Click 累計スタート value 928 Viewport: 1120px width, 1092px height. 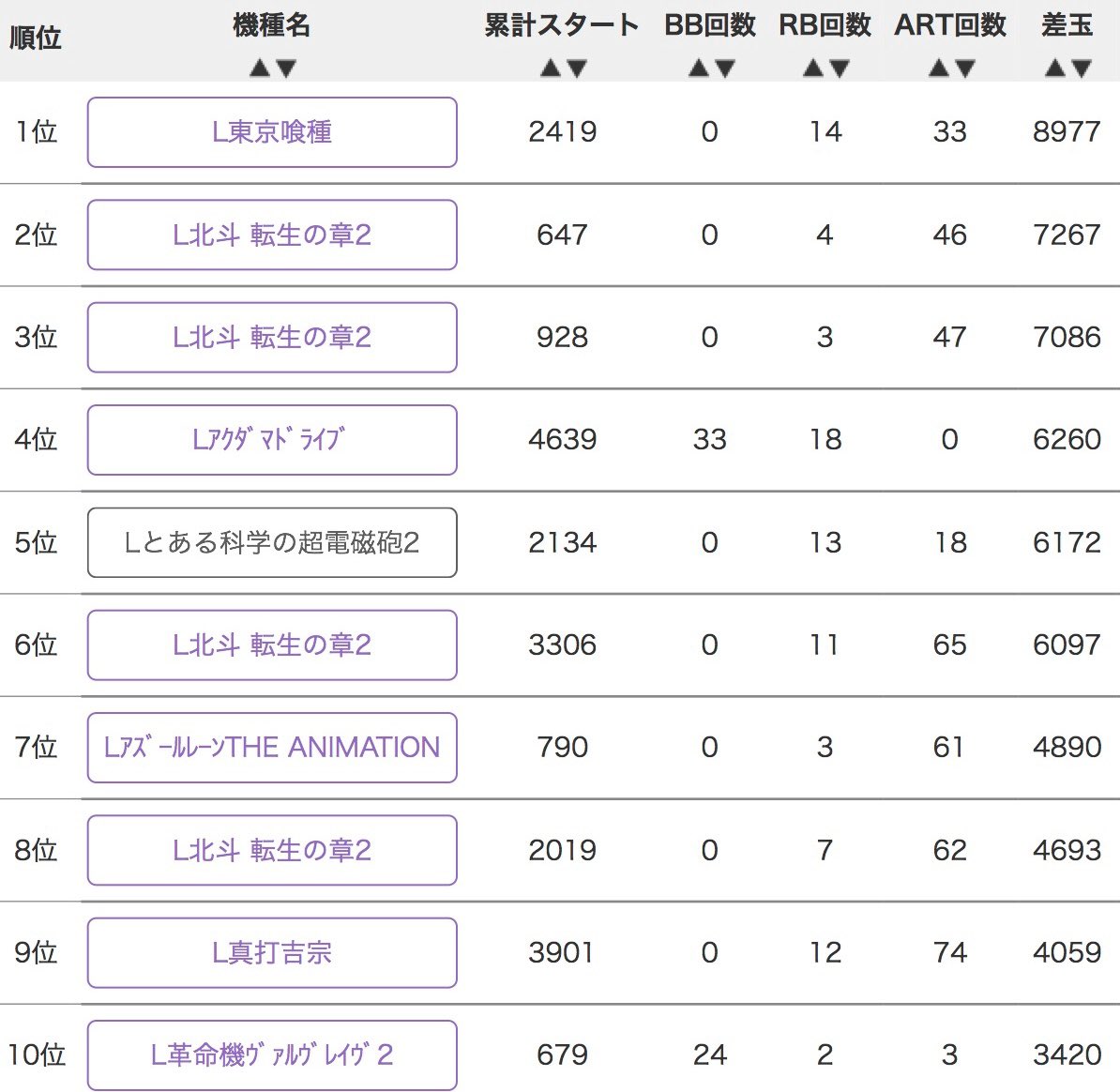coord(563,337)
